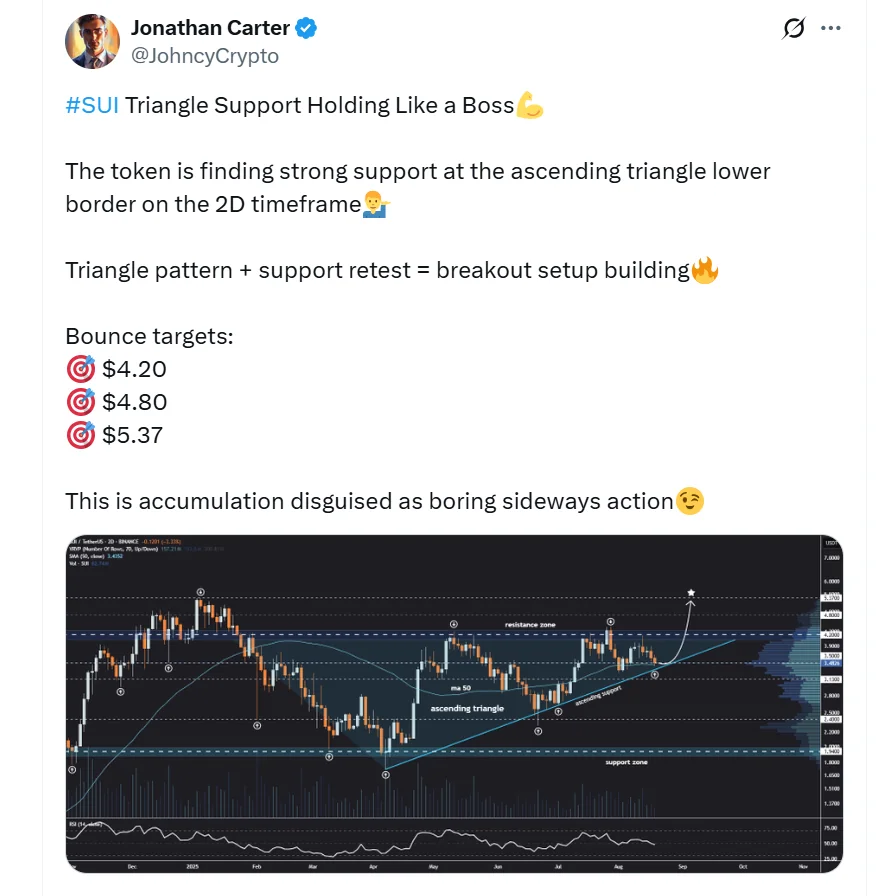Select the SMA (50, close) indicator label
The height and width of the screenshot is (896, 891).
click(88, 558)
